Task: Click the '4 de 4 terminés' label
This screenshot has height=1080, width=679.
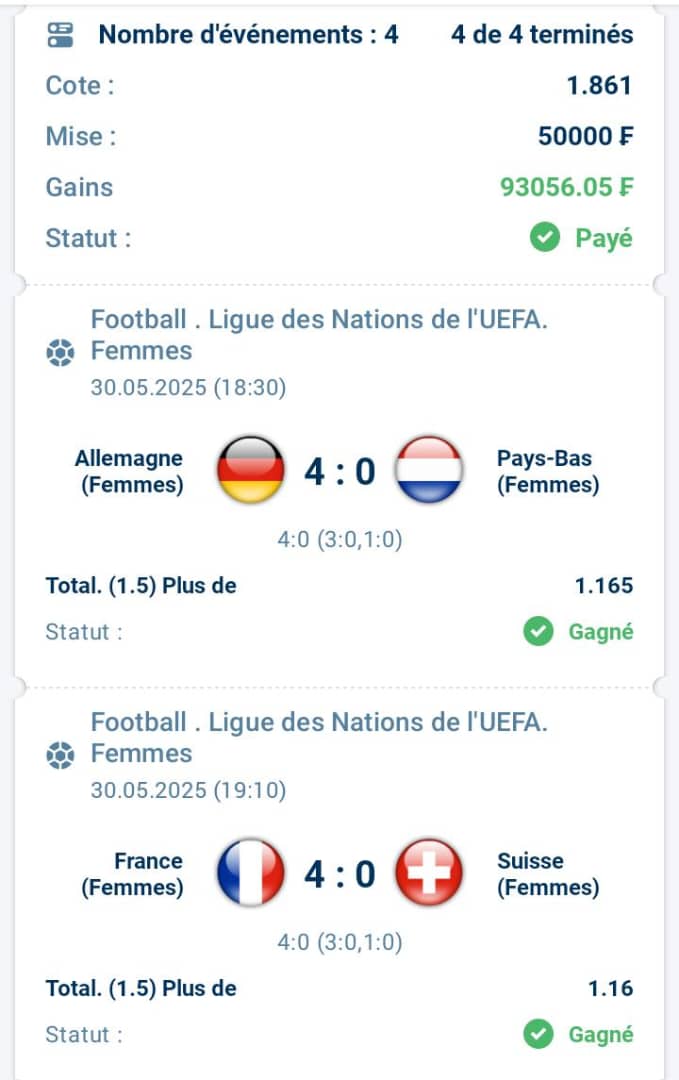Action: point(542,34)
